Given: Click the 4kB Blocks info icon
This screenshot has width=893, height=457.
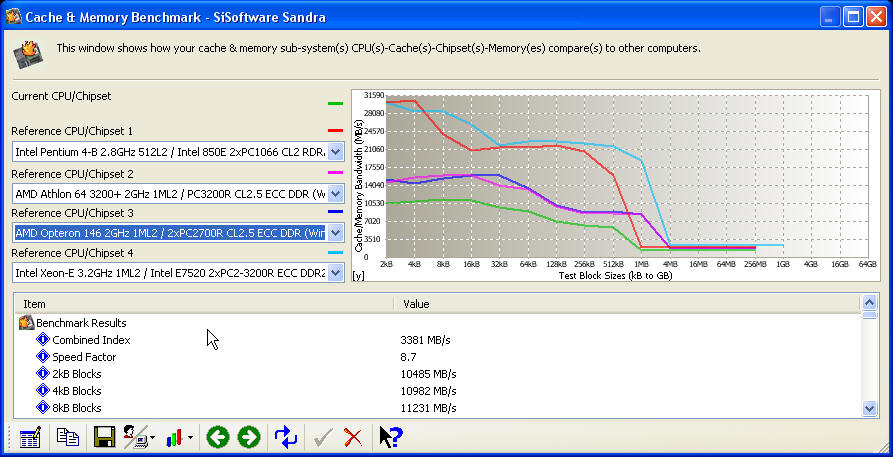Looking at the screenshot, I should tap(43, 391).
